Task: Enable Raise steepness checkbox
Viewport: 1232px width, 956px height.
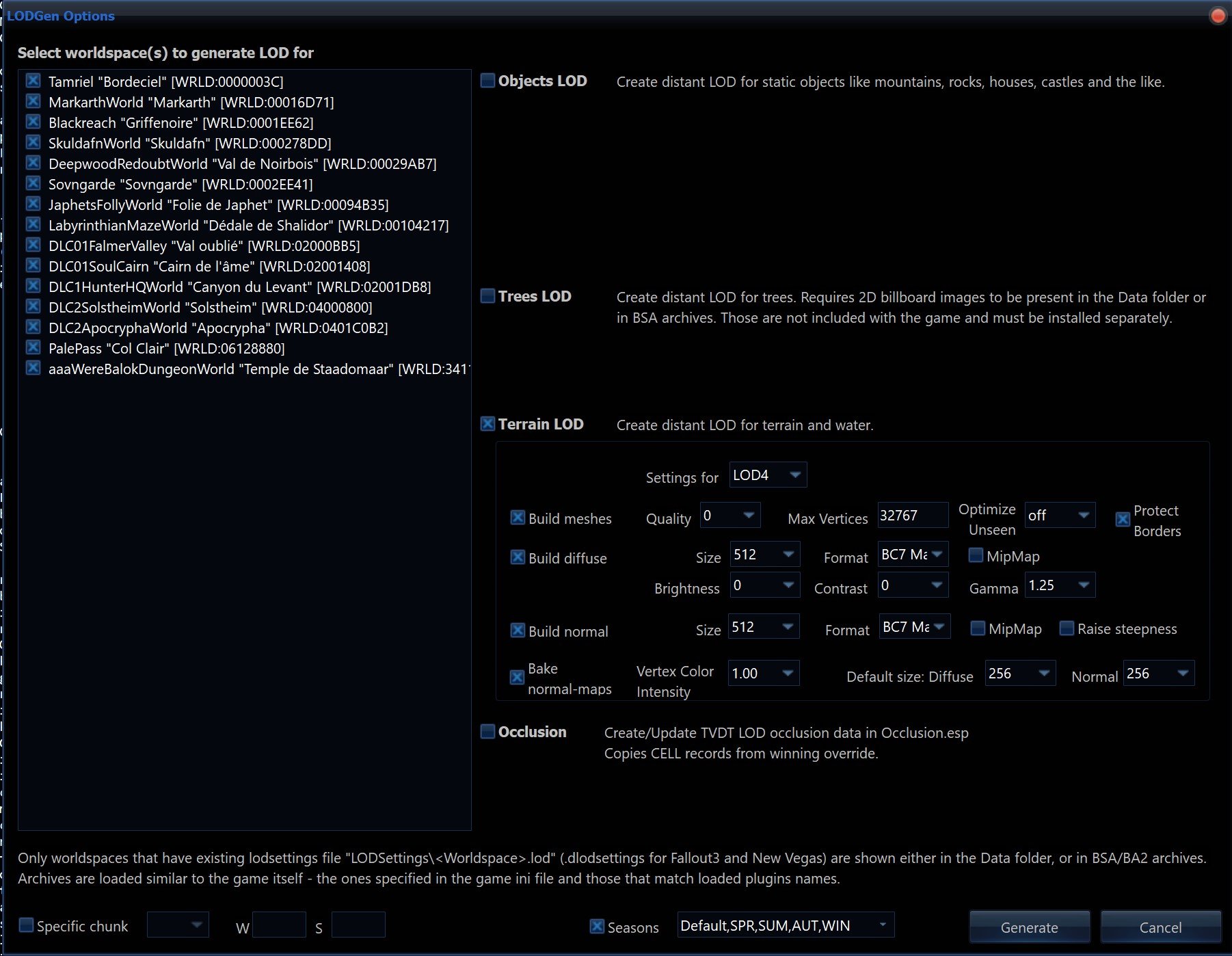Action: click(1067, 628)
